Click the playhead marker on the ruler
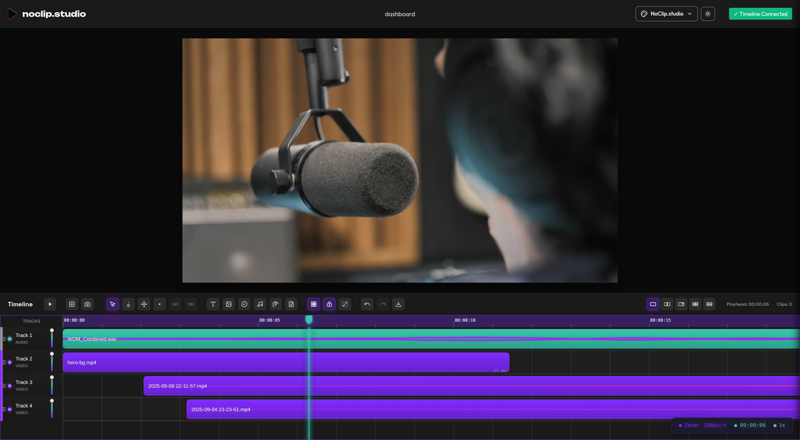Image resolution: width=800 pixels, height=440 pixels. click(309, 320)
